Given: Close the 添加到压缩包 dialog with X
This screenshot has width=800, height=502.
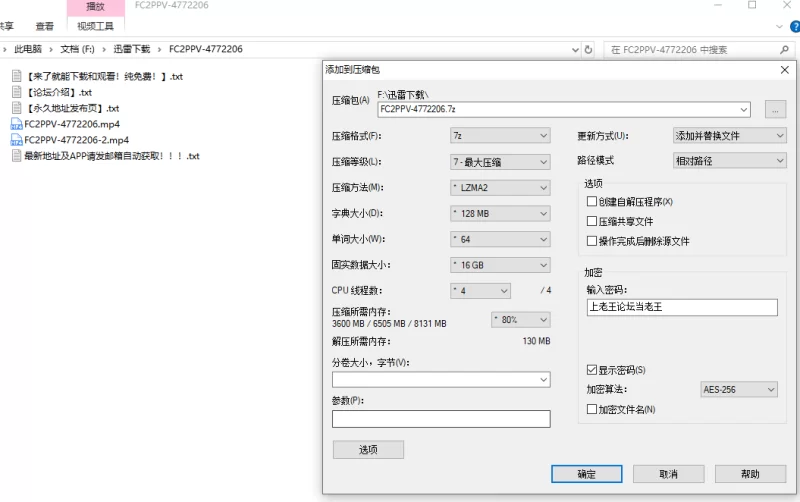Looking at the screenshot, I should click(783, 69).
